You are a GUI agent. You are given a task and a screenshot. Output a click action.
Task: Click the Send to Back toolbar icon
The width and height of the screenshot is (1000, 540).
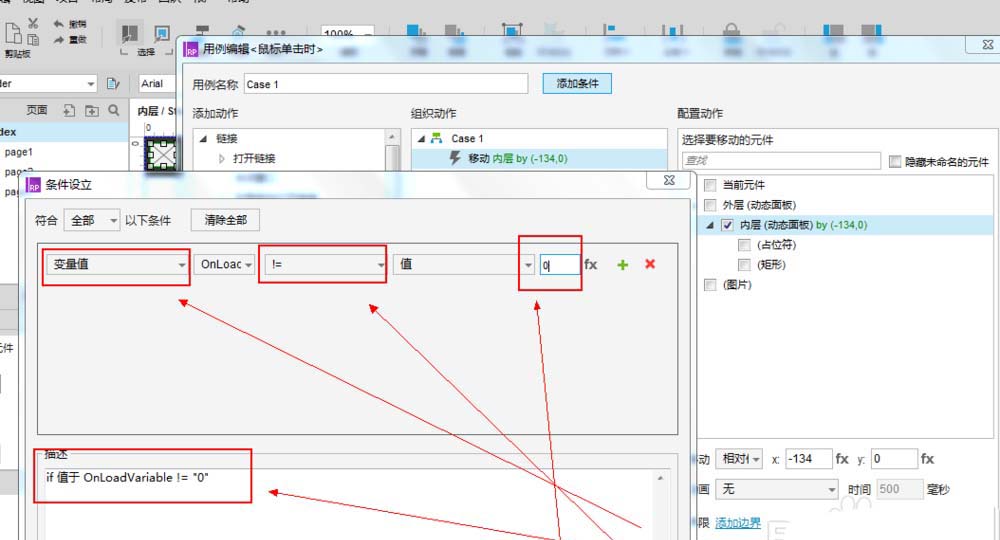(x=454, y=31)
